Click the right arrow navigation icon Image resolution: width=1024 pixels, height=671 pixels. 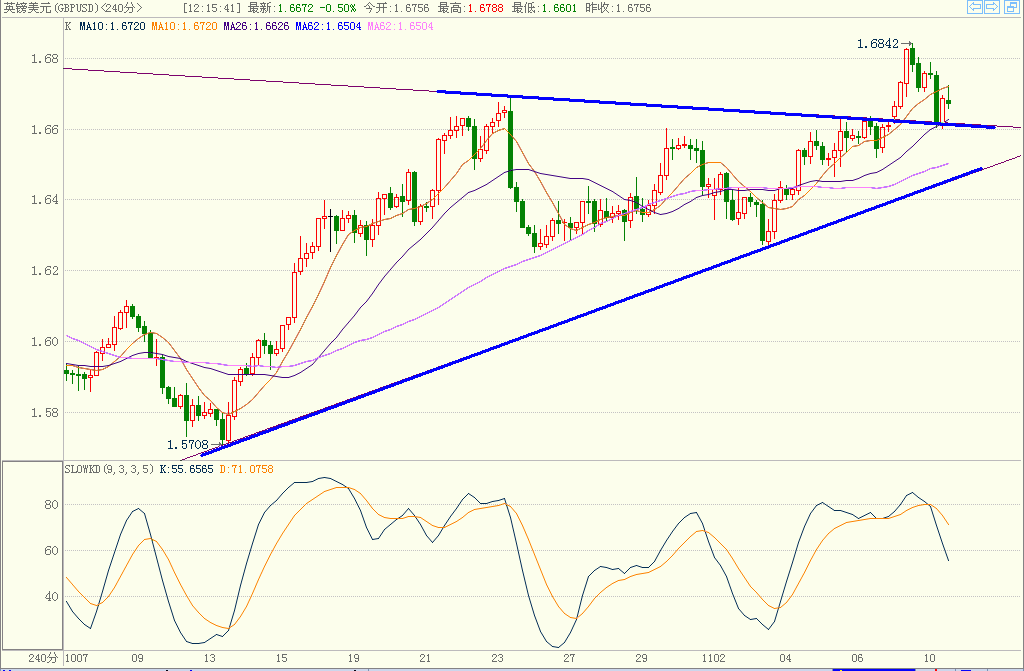991,7
